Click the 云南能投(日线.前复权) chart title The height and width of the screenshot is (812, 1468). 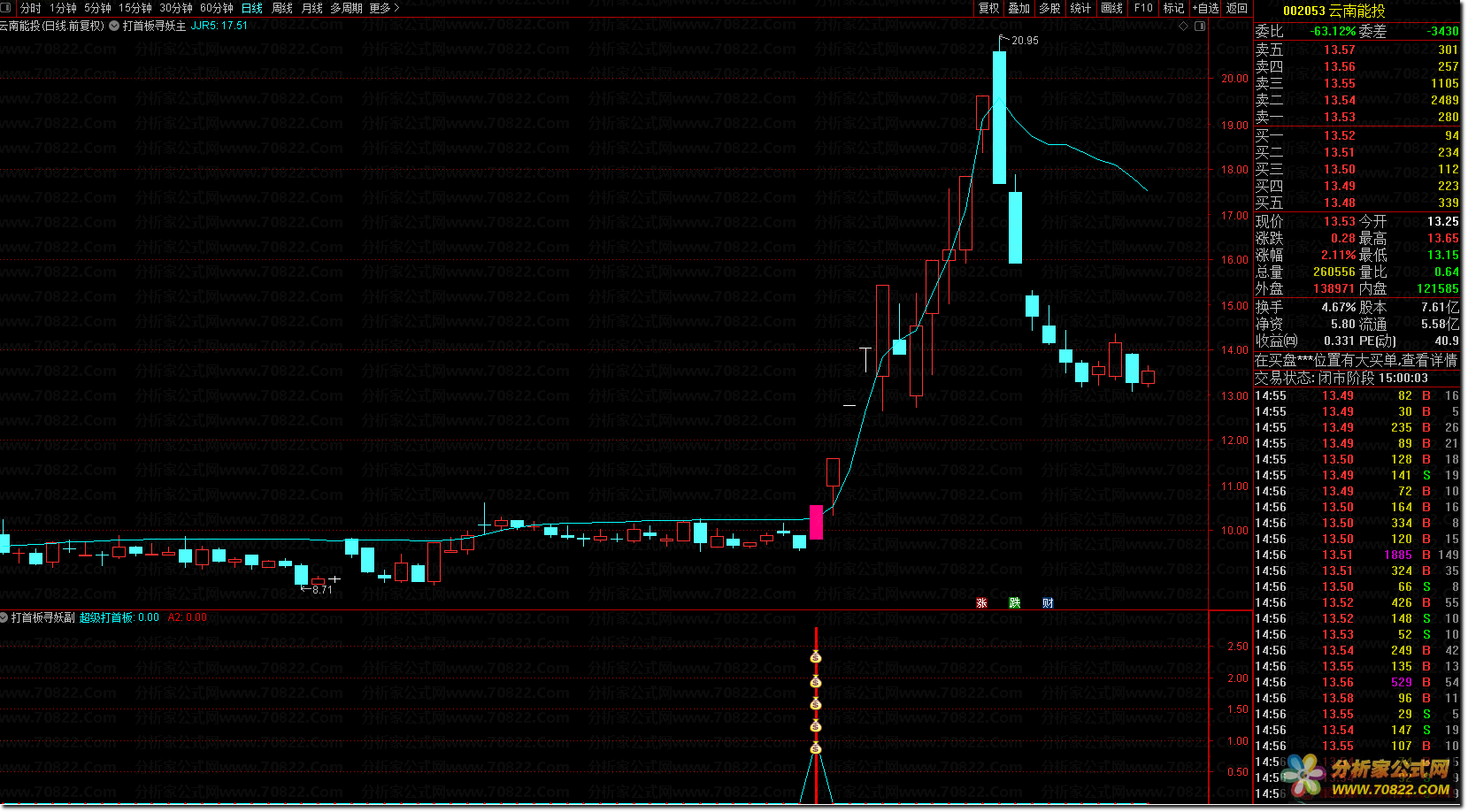[x=51, y=27]
